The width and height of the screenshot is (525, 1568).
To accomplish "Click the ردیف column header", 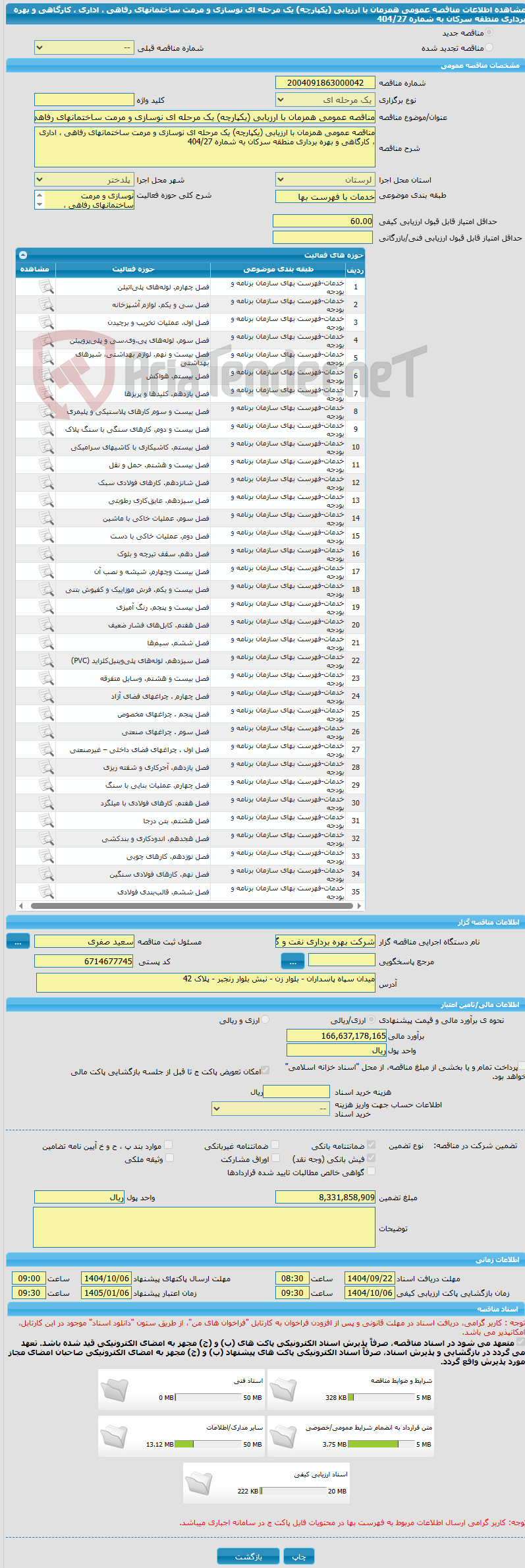I will tap(355, 270).
